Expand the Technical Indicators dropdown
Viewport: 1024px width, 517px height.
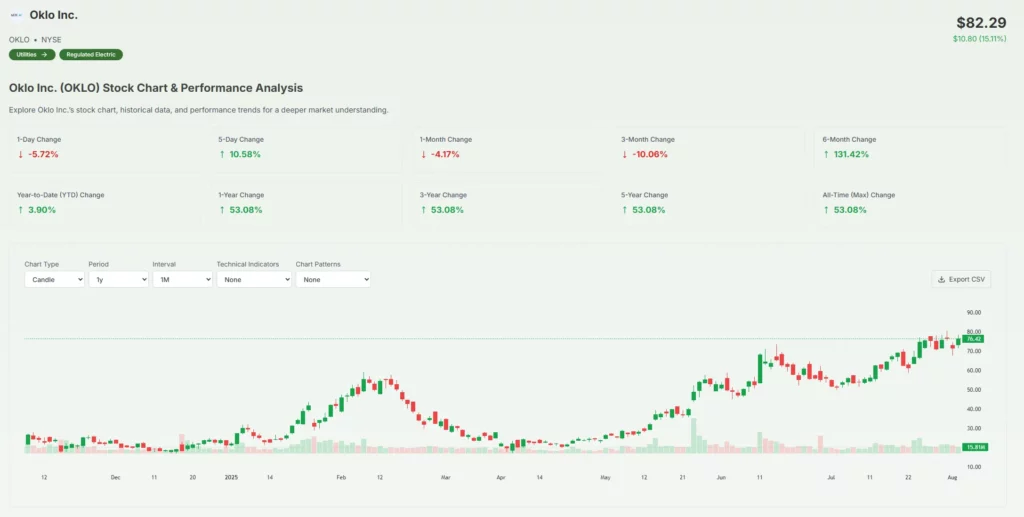pyautogui.click(x=254, y=280)
